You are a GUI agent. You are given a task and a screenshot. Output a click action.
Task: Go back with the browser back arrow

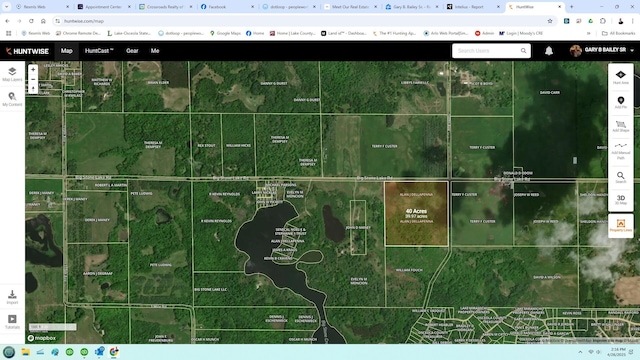[7, 21]
